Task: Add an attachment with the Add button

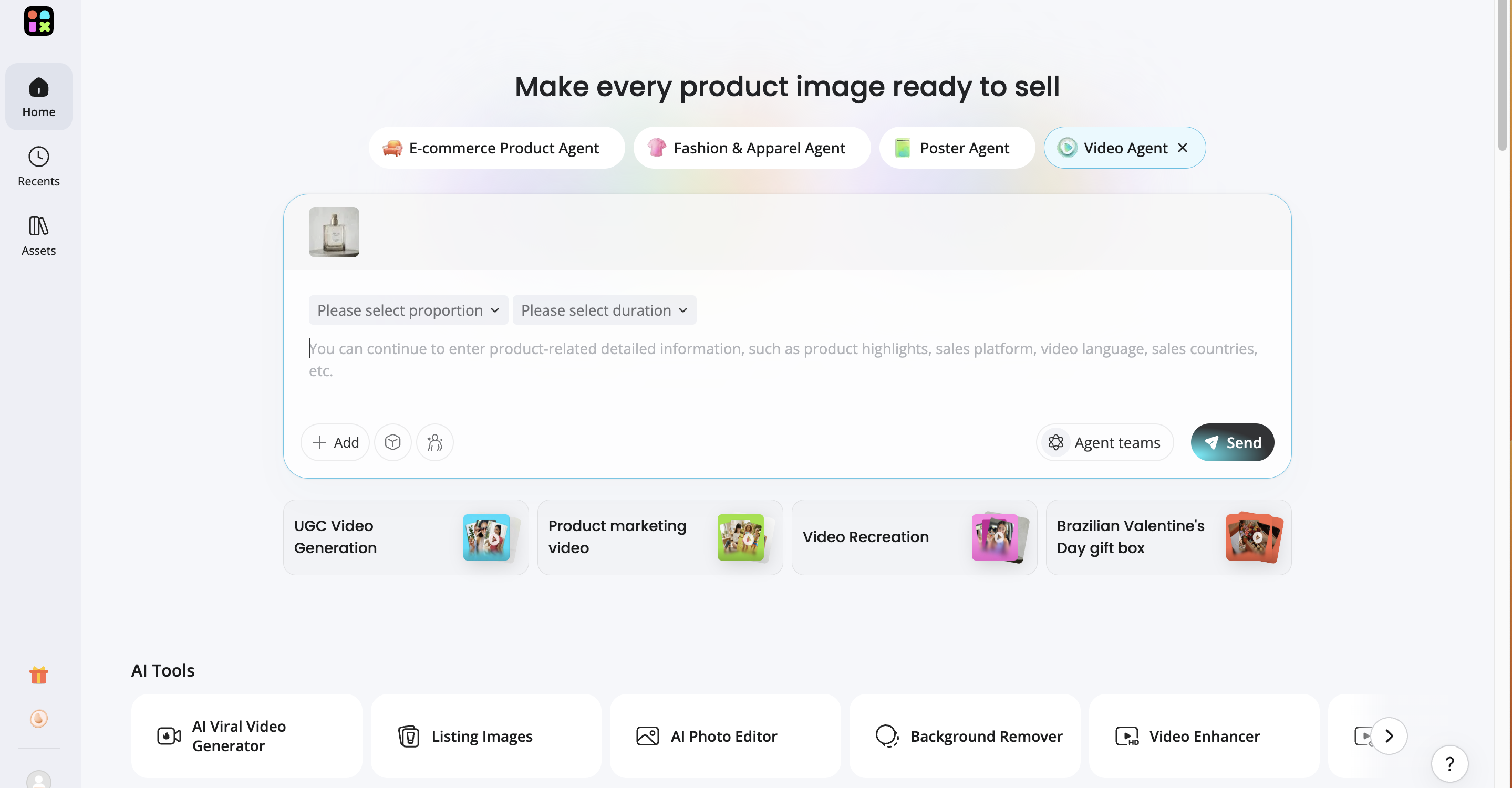Action: [x=335, y=442]
